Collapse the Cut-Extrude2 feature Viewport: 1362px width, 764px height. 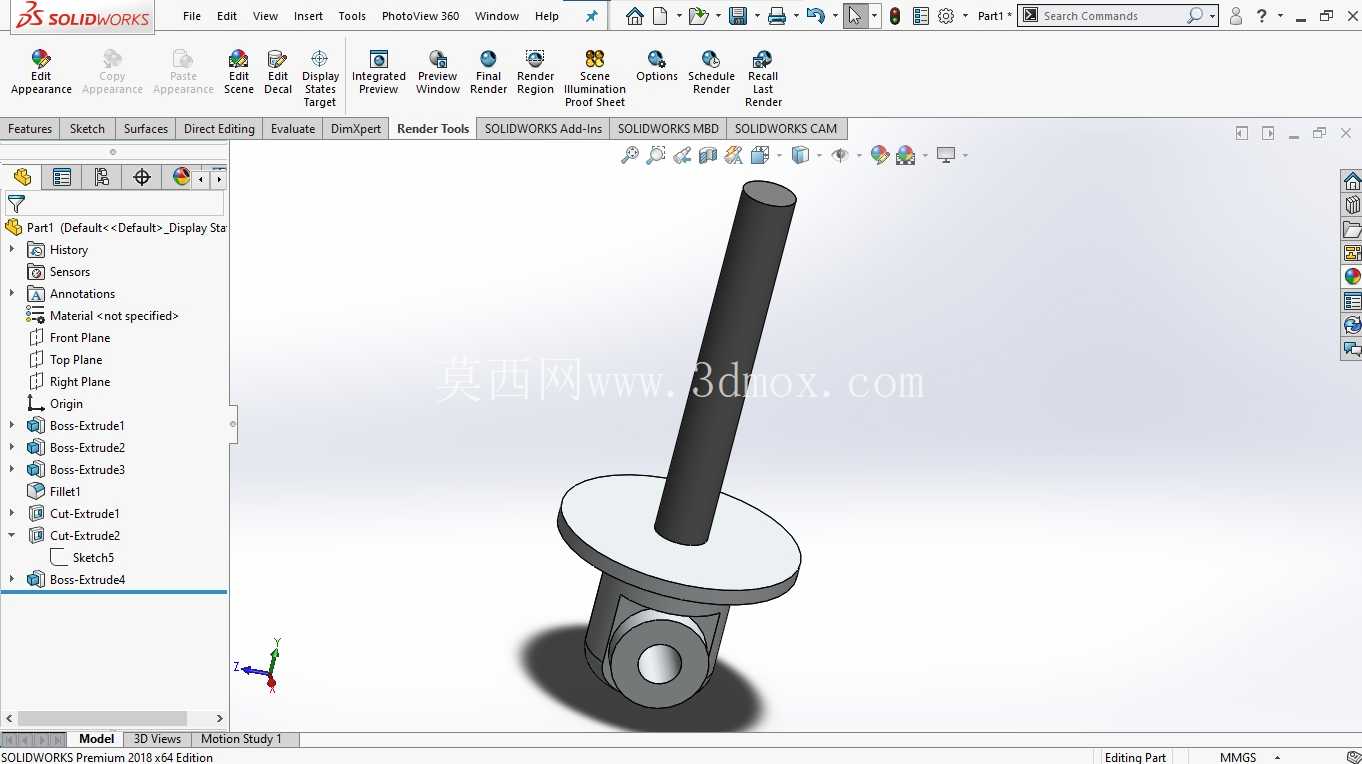tap(12, 536)
